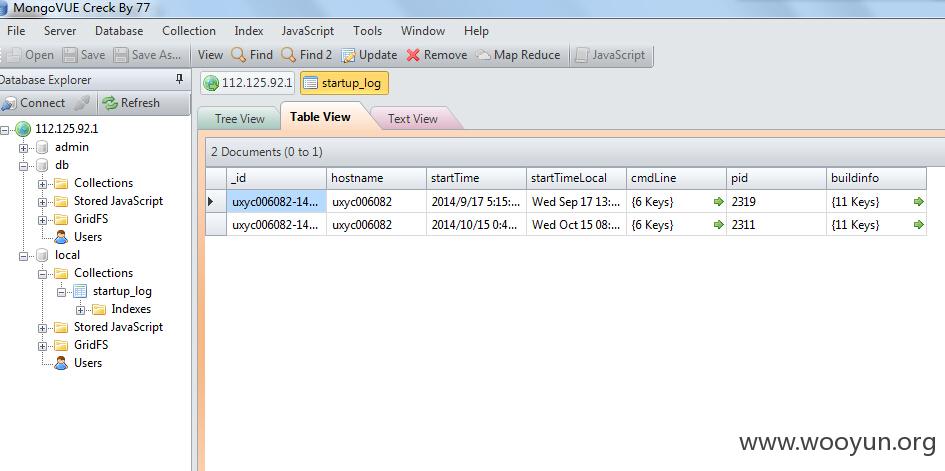Expand the admin database node

[x=24, y=148]
